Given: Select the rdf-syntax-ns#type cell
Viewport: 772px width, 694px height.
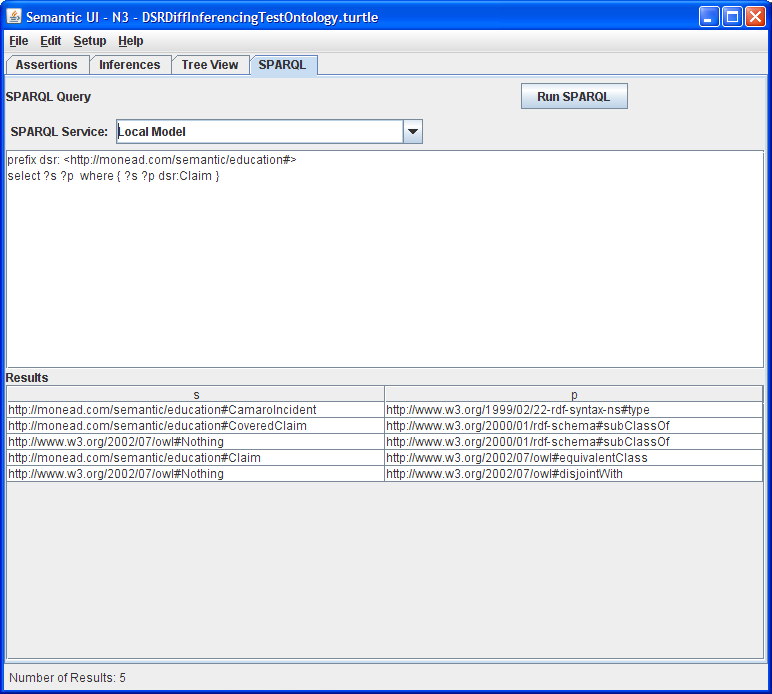Looking at the screenshot, I should [x=574, y=410].
